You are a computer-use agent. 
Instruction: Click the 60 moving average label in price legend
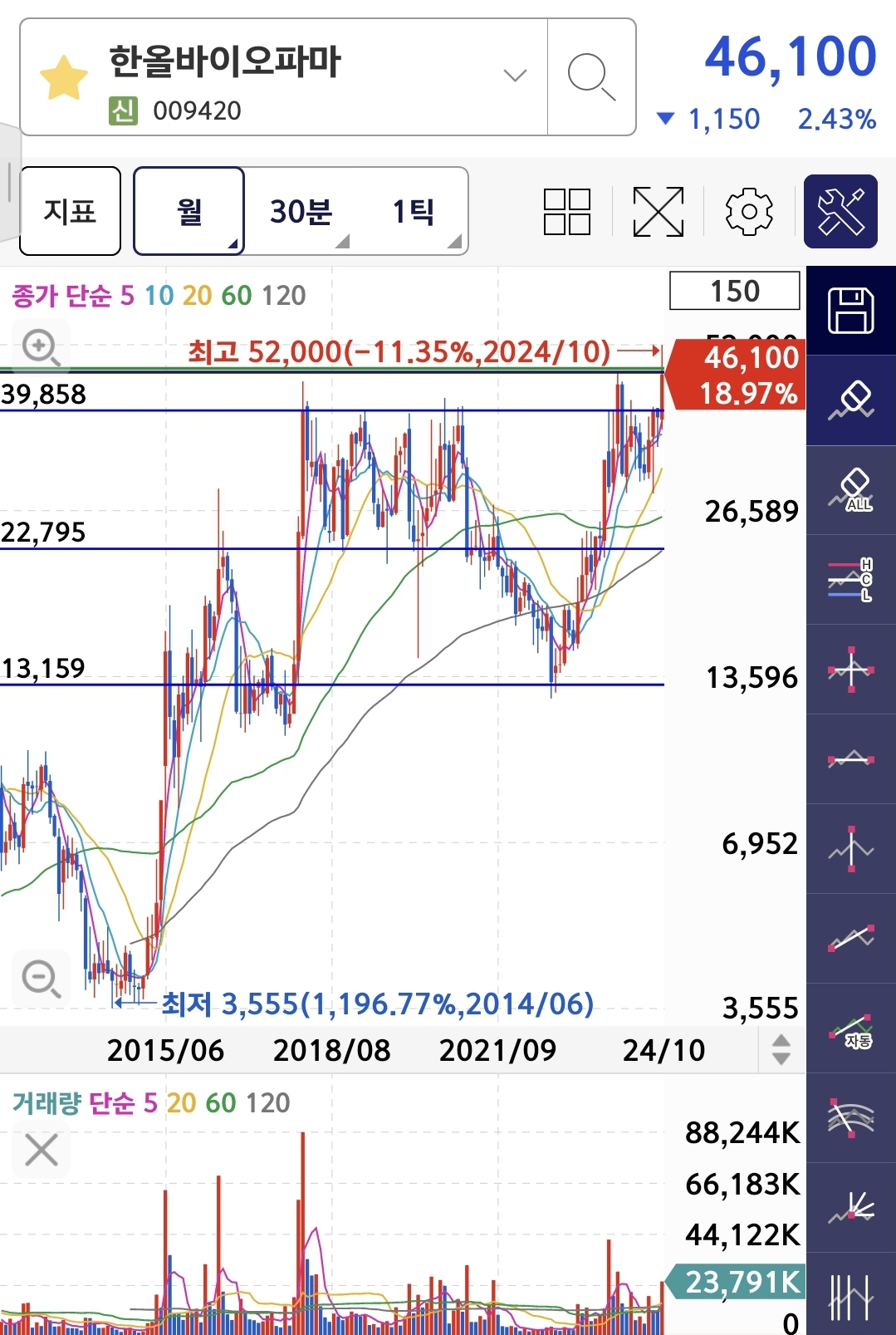[x=236, y=295]
